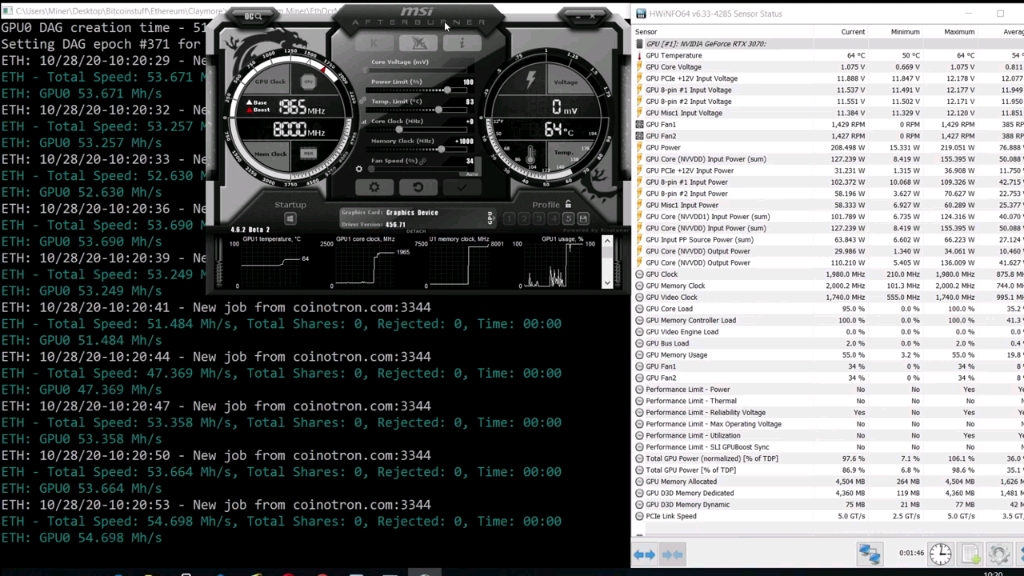Click the GPU1 temperature graph

coord(272,263)
